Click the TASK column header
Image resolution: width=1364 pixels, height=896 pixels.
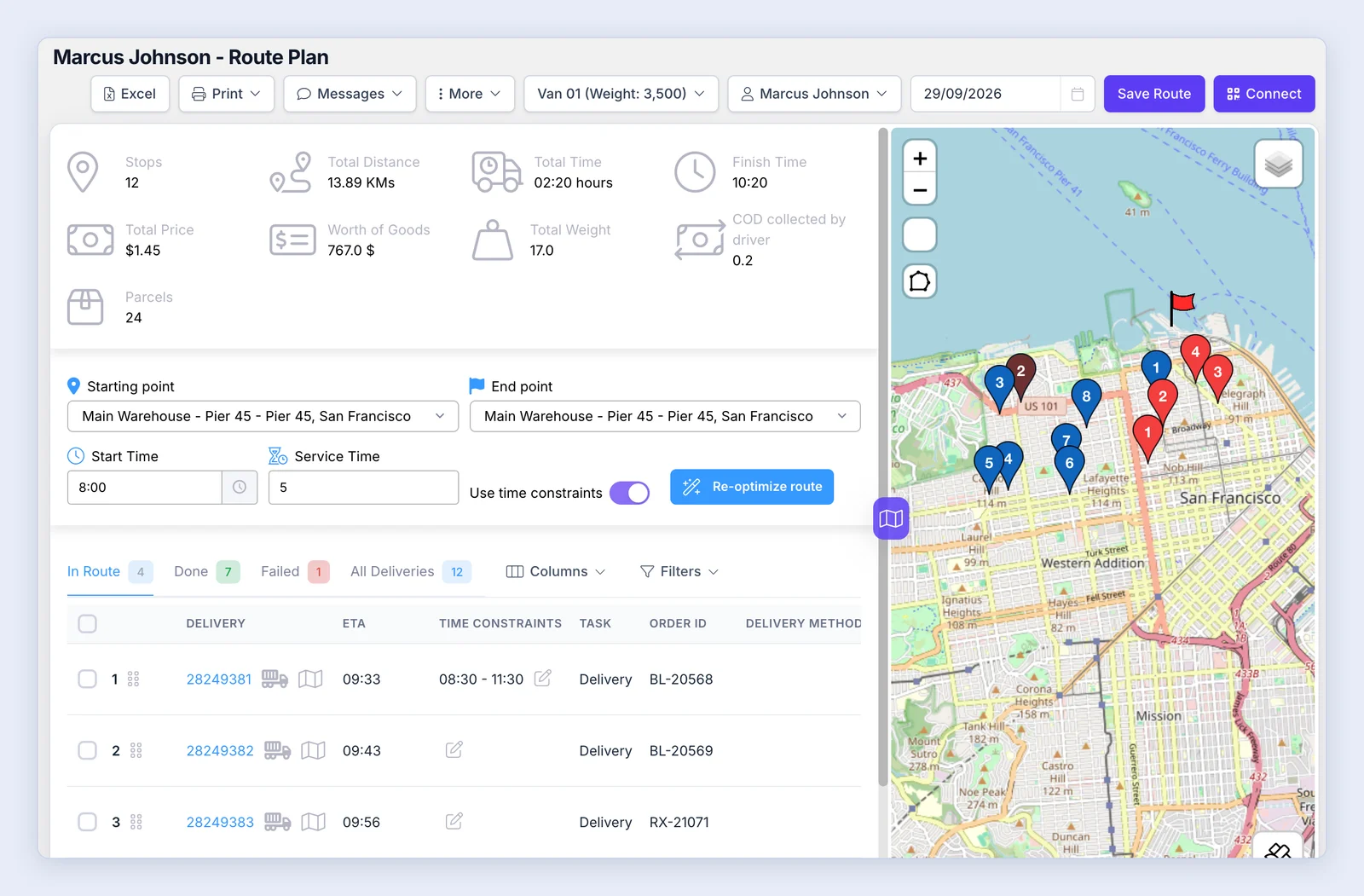[x=595, y=623]
